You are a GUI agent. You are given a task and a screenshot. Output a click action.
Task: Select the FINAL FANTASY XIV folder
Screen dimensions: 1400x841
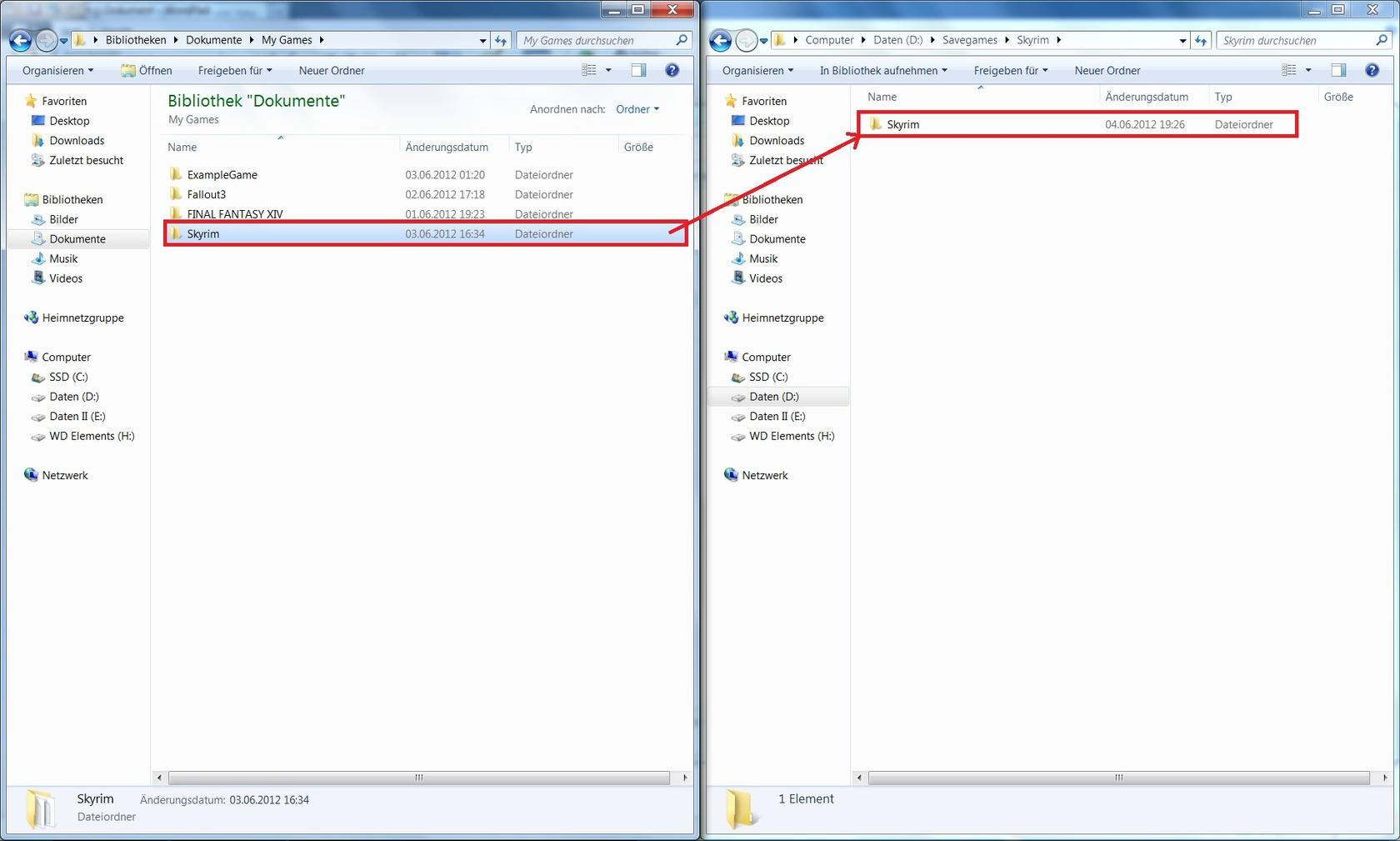(234, 214)
